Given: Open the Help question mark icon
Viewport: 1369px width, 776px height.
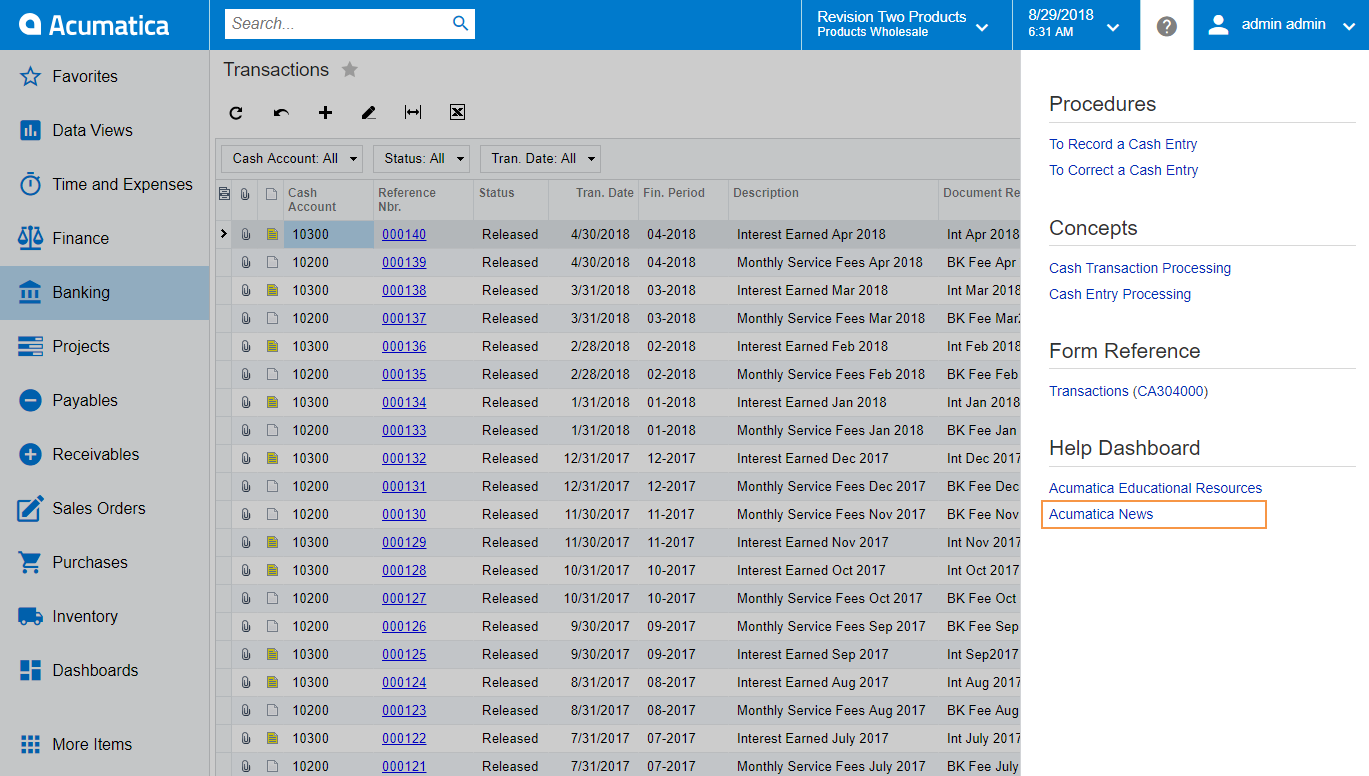Looking at the screenshot, I should 1166,26.
